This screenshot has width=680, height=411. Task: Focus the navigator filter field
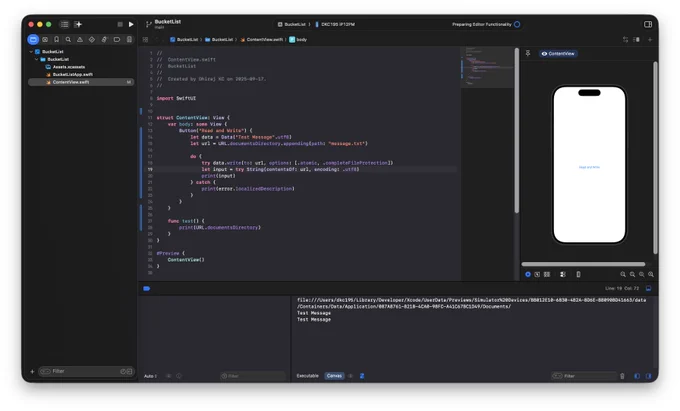click(x=86, y=372)
